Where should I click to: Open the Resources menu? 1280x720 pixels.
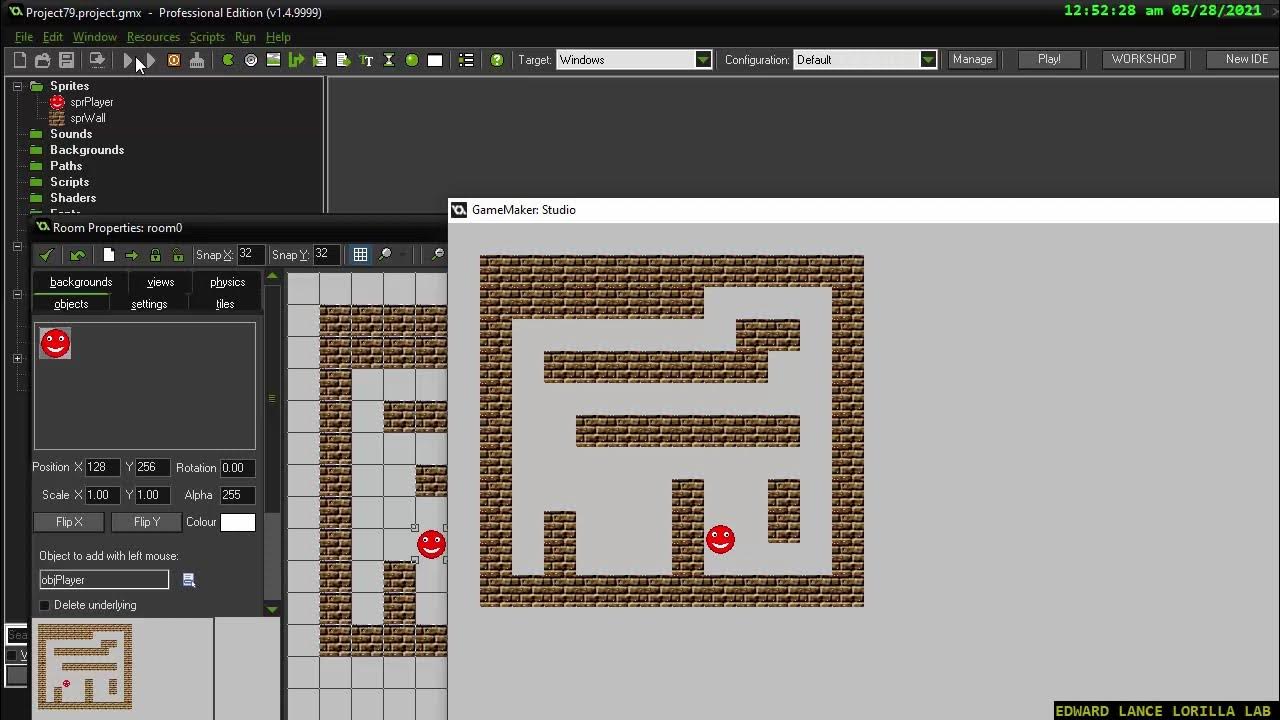[153, 37]
